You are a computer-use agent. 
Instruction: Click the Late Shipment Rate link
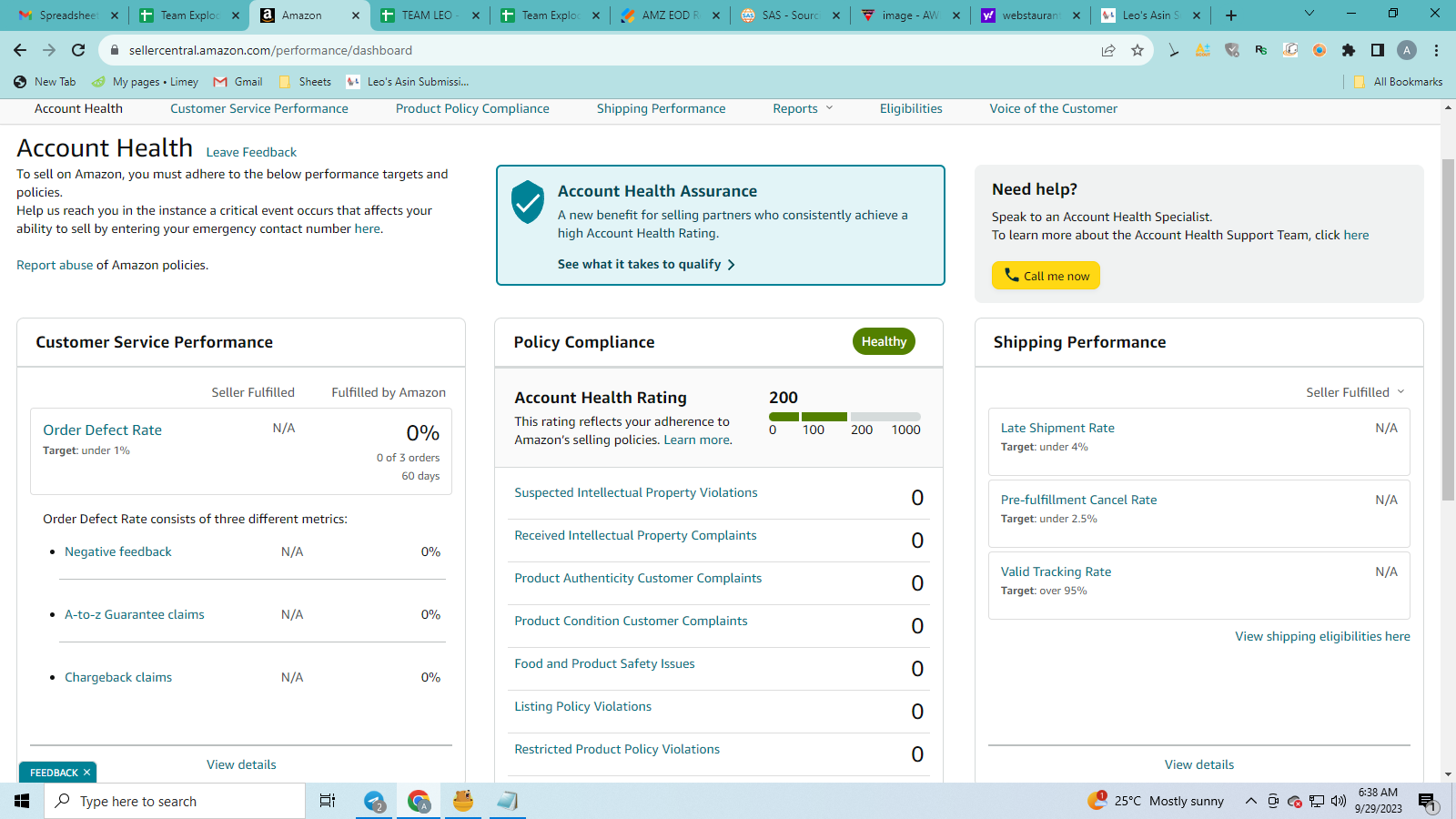pos(1057,428)
